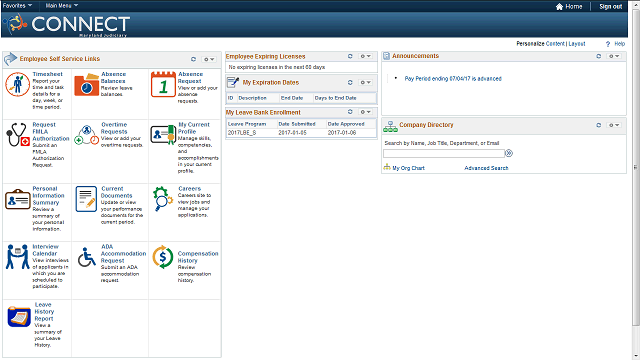Open the Careers text link

pyautogui.click(x=189, y=189)
